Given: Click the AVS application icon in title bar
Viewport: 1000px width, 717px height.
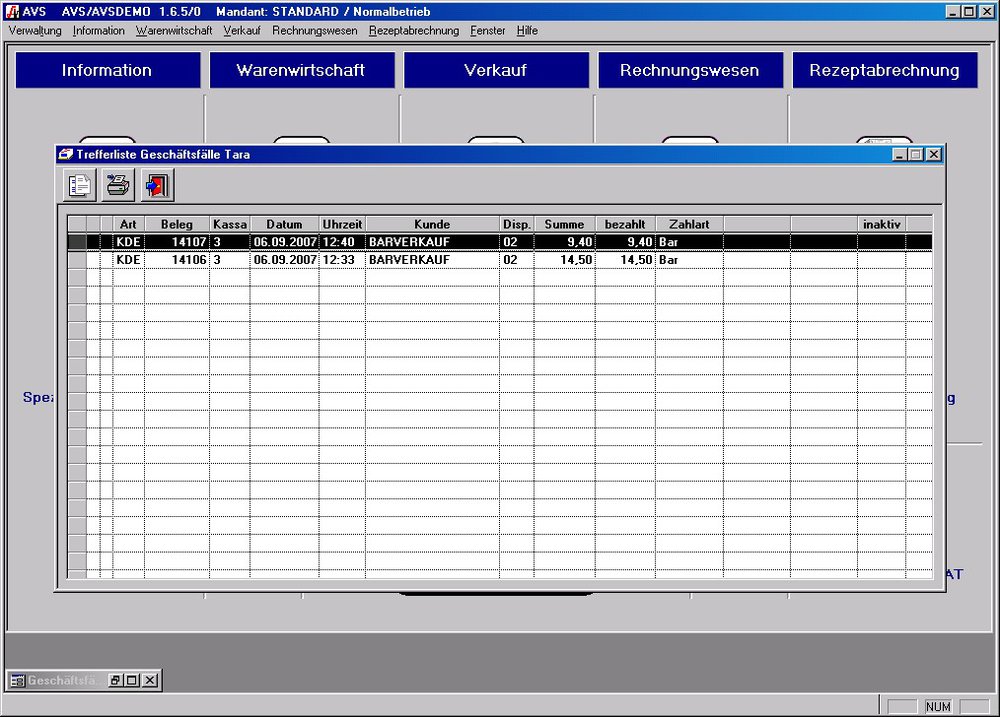Looking at the screenshot, I should [x=13, y=11].
